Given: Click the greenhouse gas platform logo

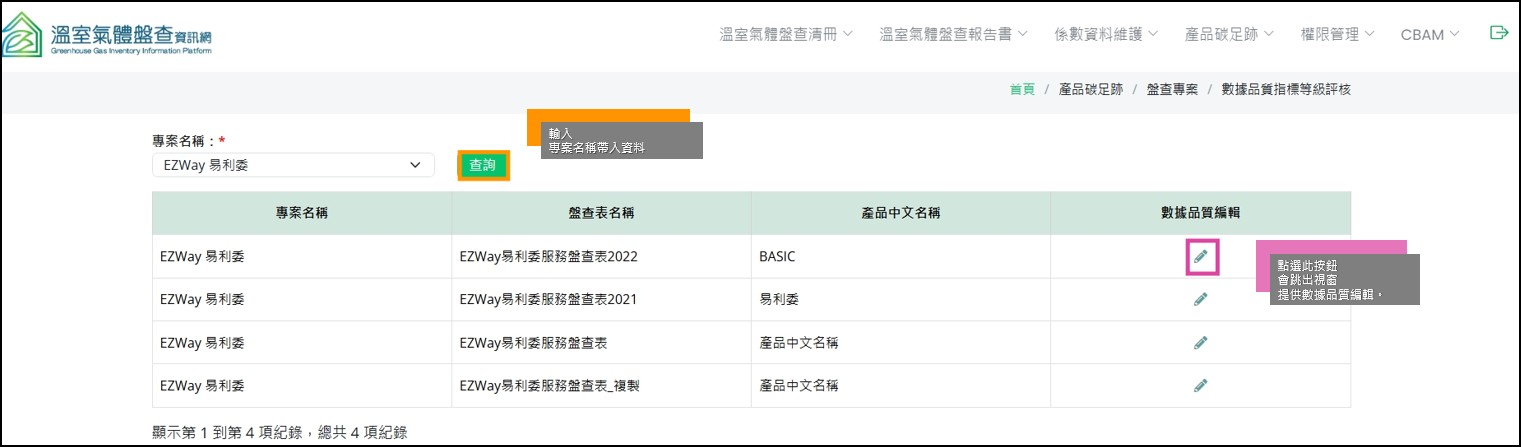Looking at the screenshot, I should pos(108,33).
